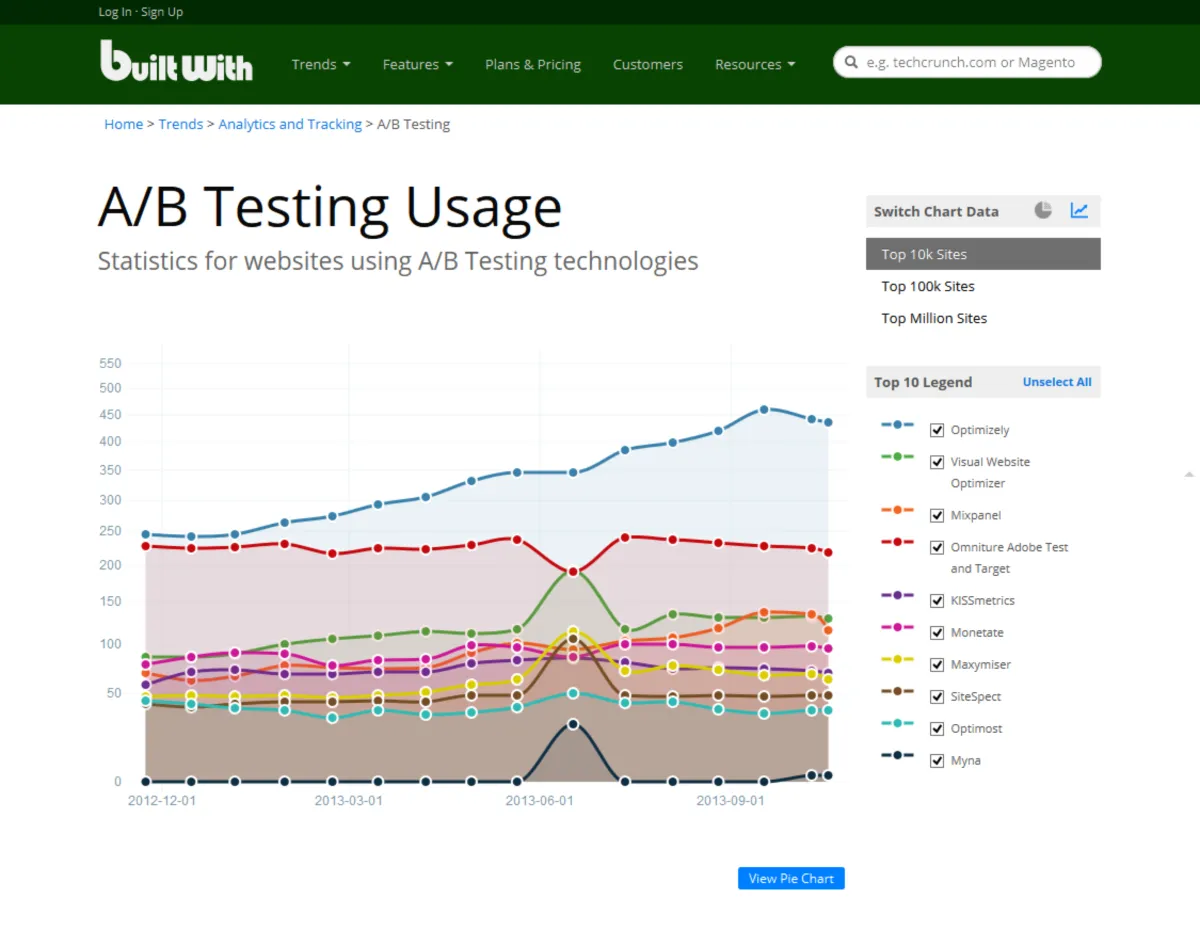Click the search magnifier icon

click(851, 62)
